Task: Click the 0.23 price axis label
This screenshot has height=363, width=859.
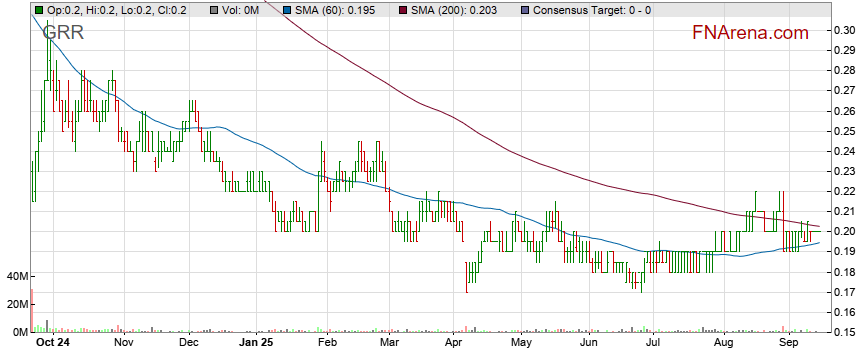Action: pos(845,171)
